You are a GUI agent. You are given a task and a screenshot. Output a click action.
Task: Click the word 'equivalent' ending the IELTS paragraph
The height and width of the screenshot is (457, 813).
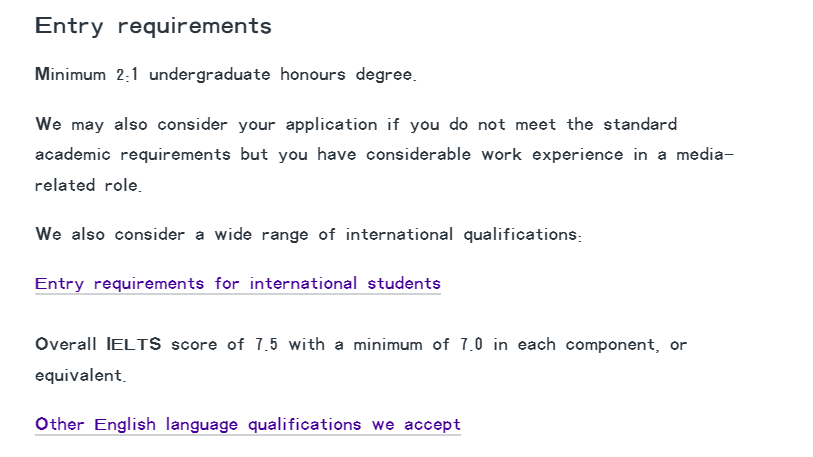pos(79,376)
